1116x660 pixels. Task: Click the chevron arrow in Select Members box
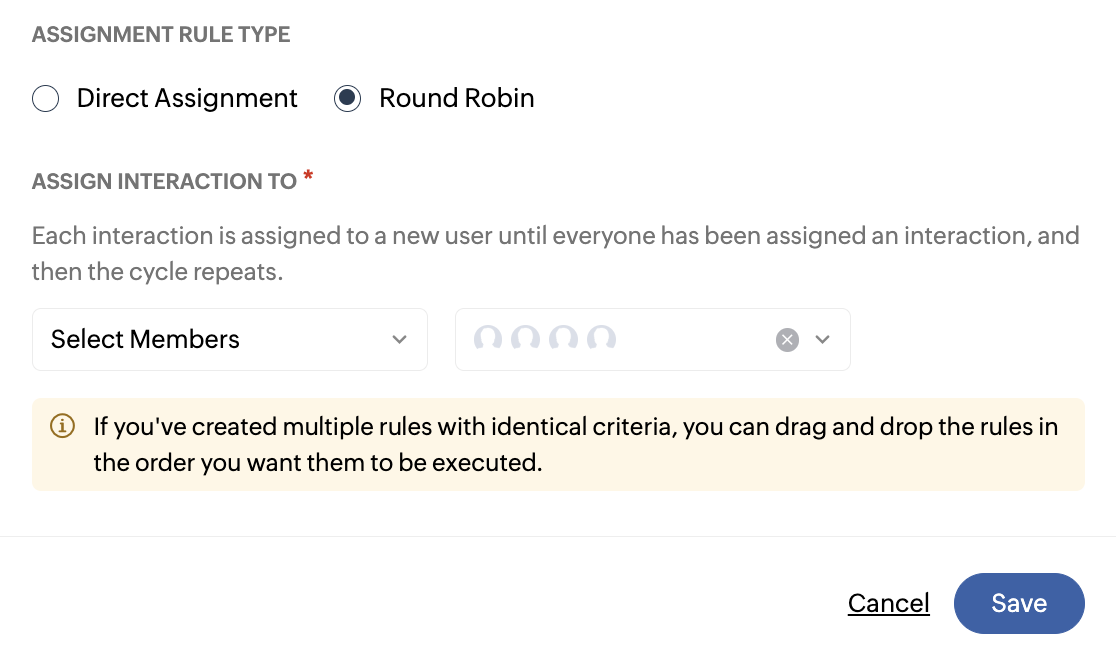click(400, 340)
